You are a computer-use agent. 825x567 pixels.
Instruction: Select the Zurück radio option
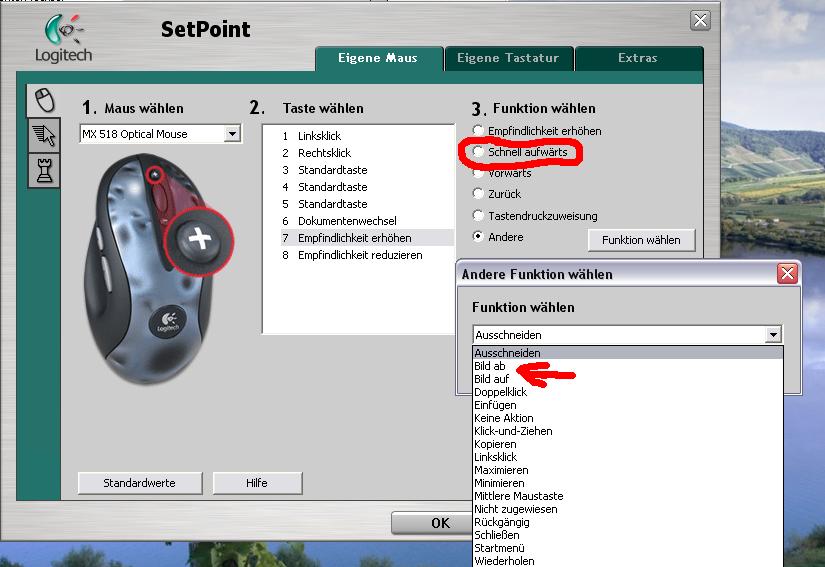[x=478, y=194]
